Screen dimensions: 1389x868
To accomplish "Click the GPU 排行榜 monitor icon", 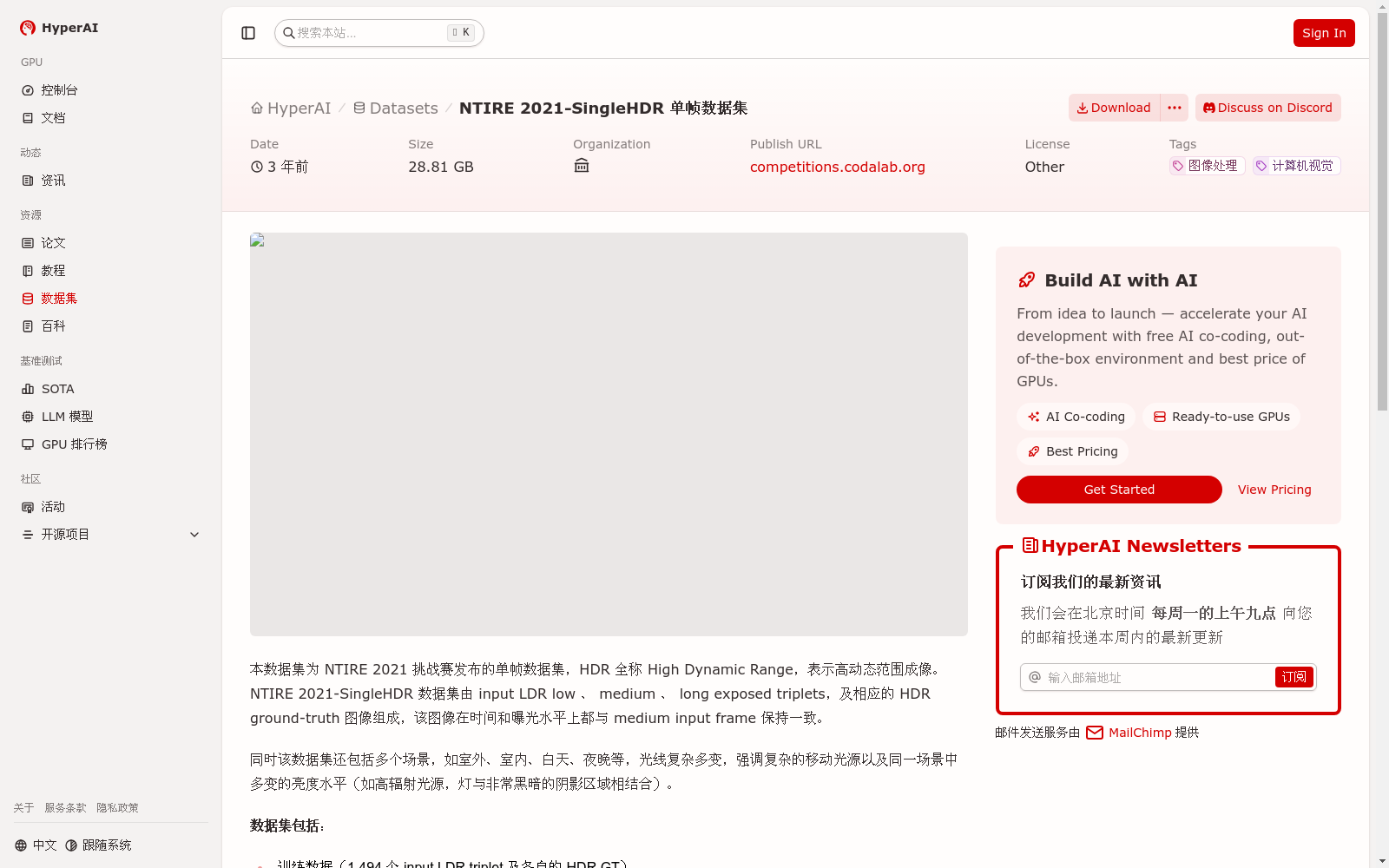I will click(x=28, y=444).
